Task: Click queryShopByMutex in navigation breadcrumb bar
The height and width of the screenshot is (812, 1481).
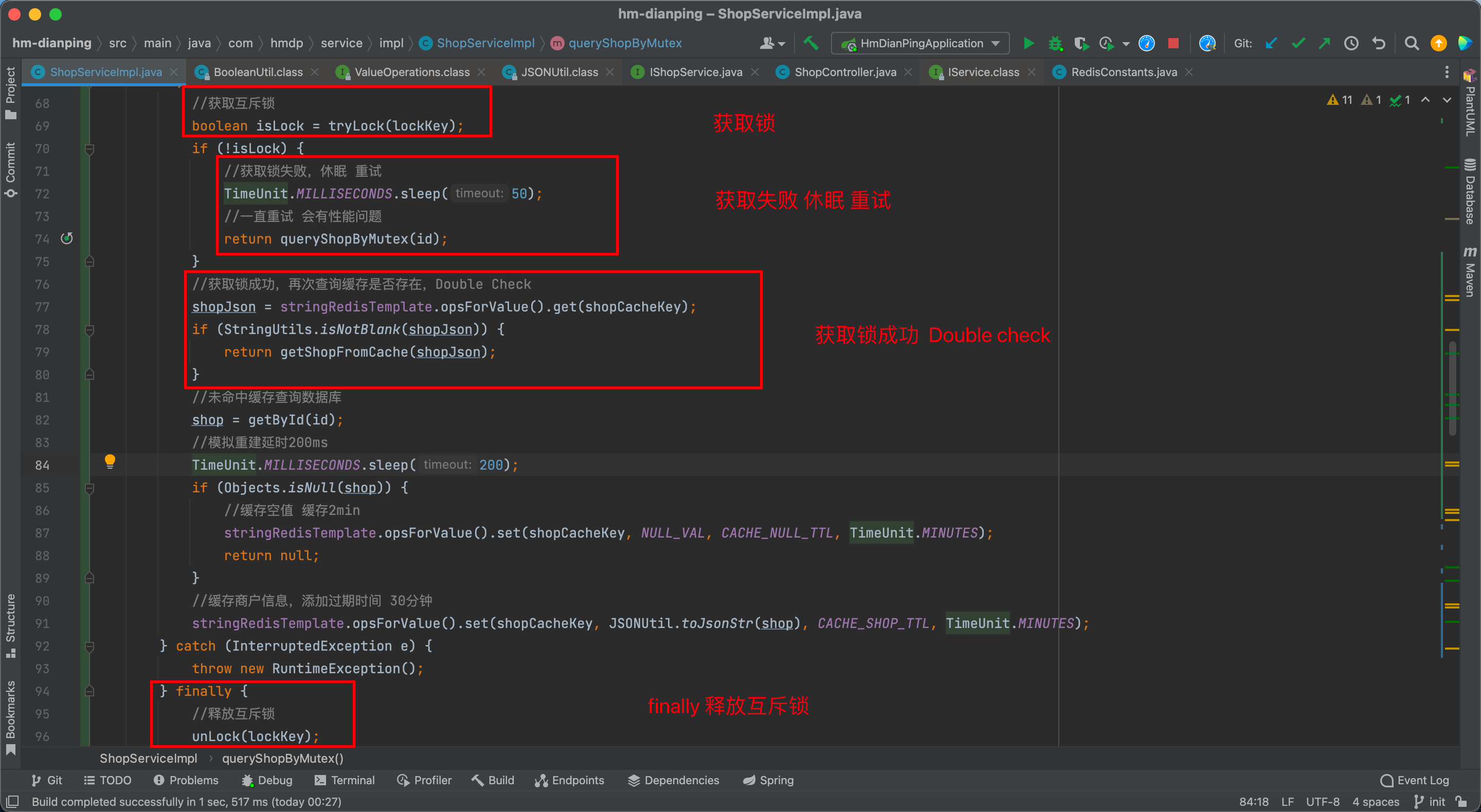Action: (617, 43)
